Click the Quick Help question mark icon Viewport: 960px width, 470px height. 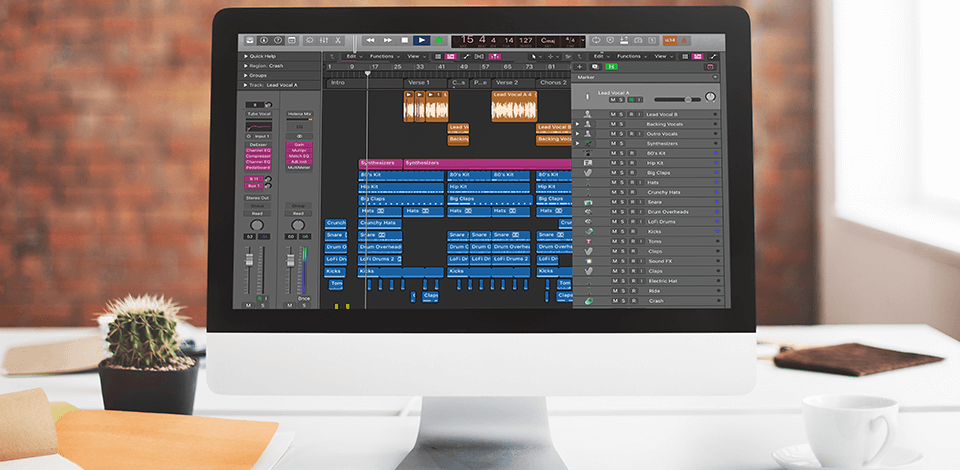278,40
